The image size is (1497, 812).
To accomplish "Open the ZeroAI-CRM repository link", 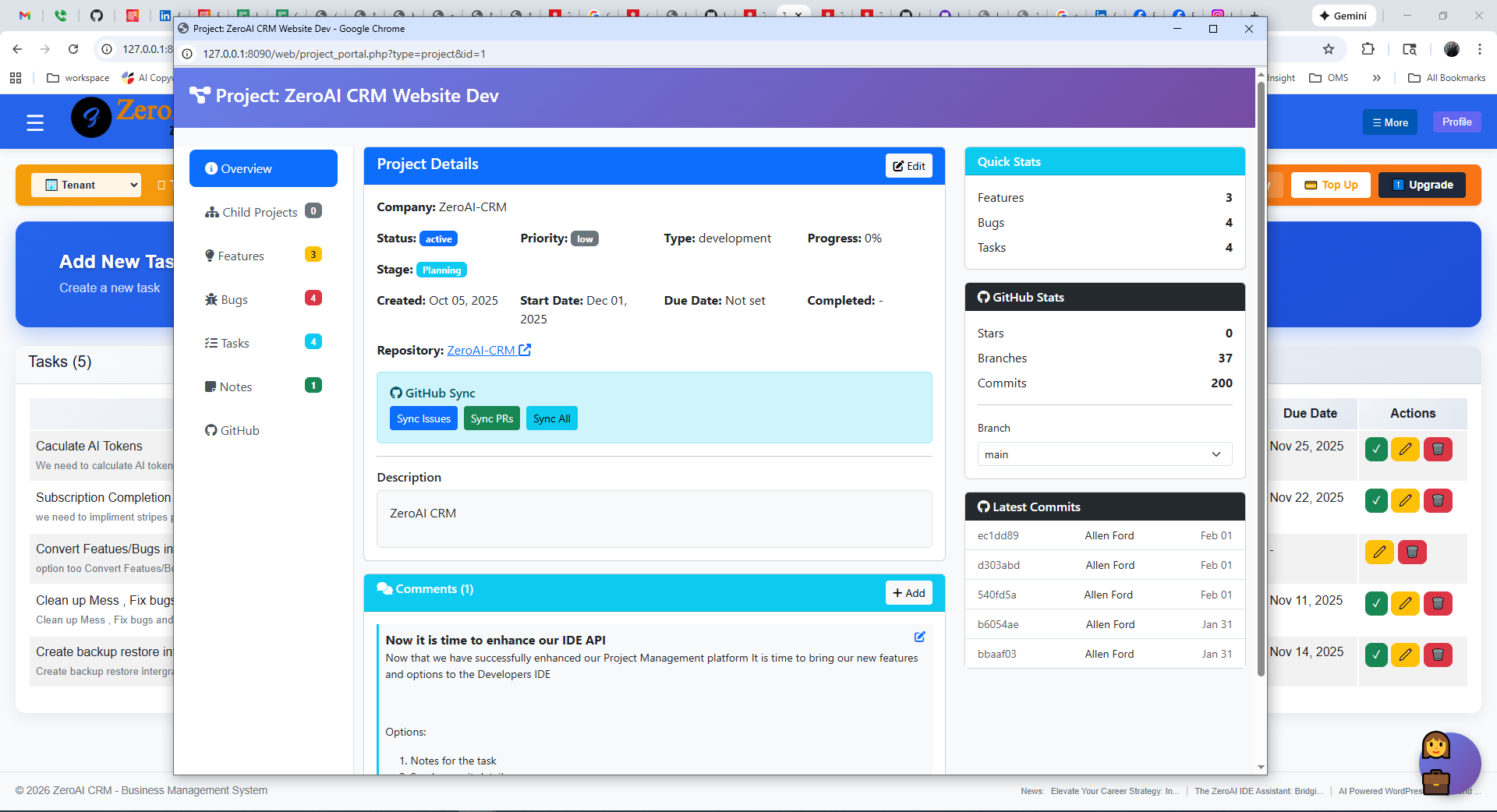I will coord(480,351).
